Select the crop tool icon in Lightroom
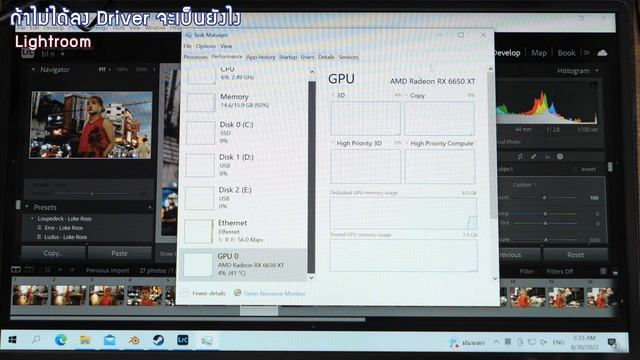Image resolution: width=640 pixels, height=360 pixels. [x=520, y=157]
